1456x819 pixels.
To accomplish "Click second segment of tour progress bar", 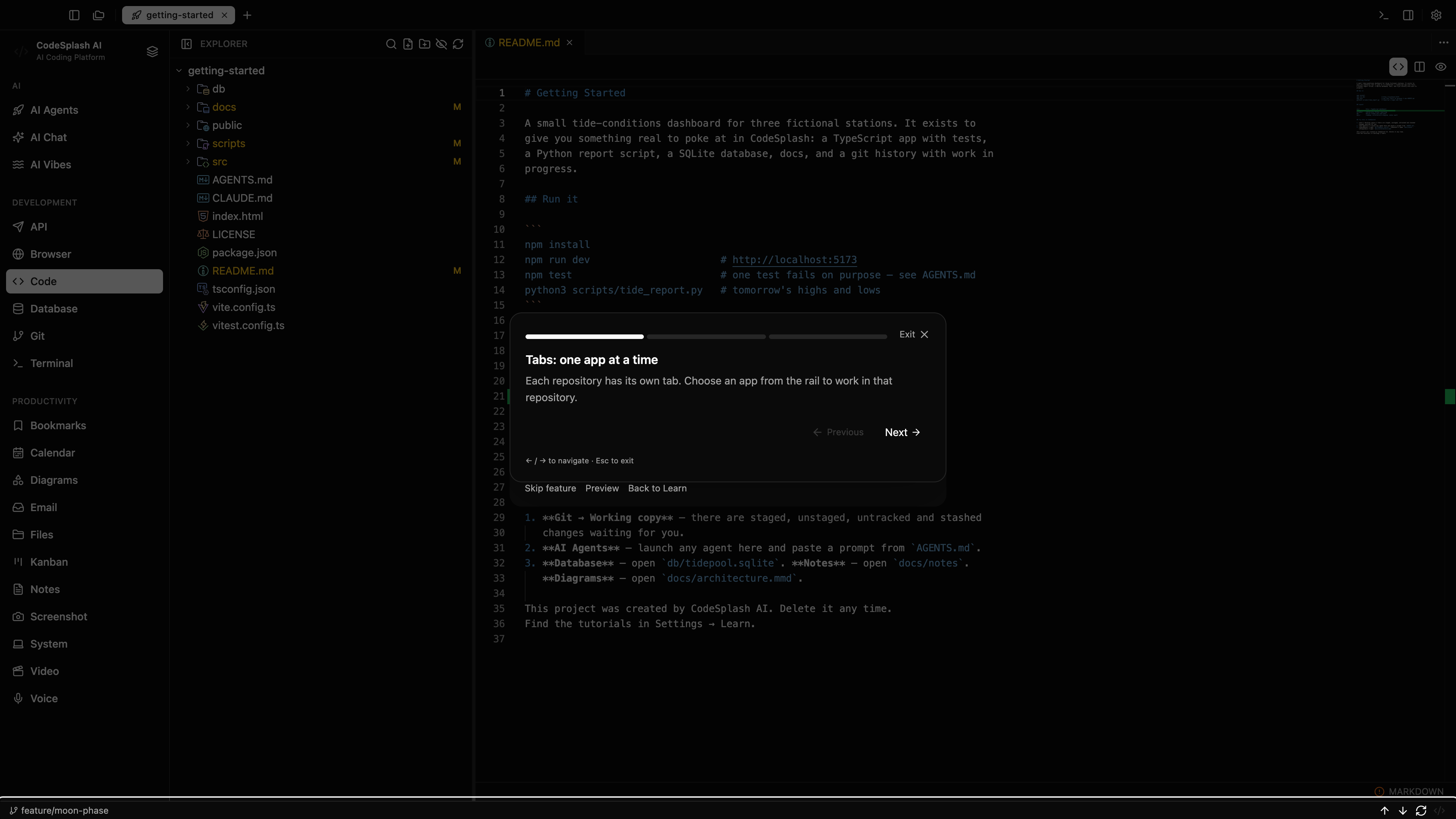I will click(x=706, y=337).
